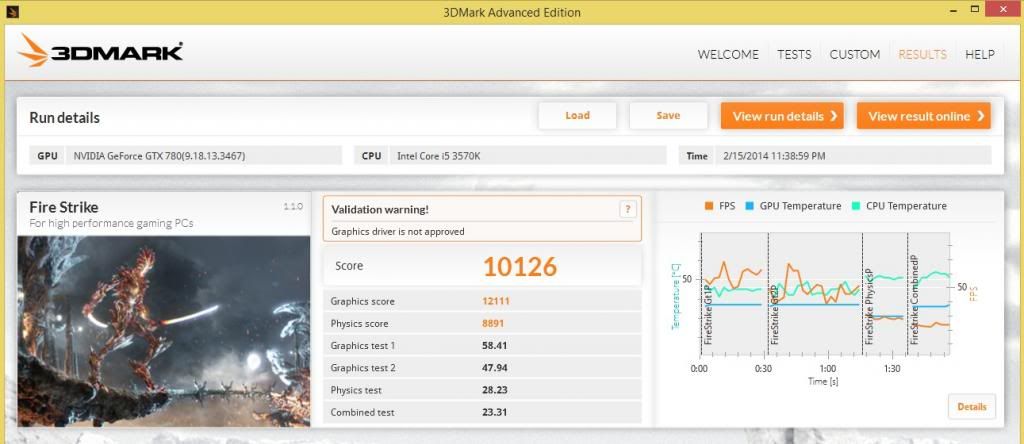
Task: Click the validation warning question mark icon
Action: point(627,209)
